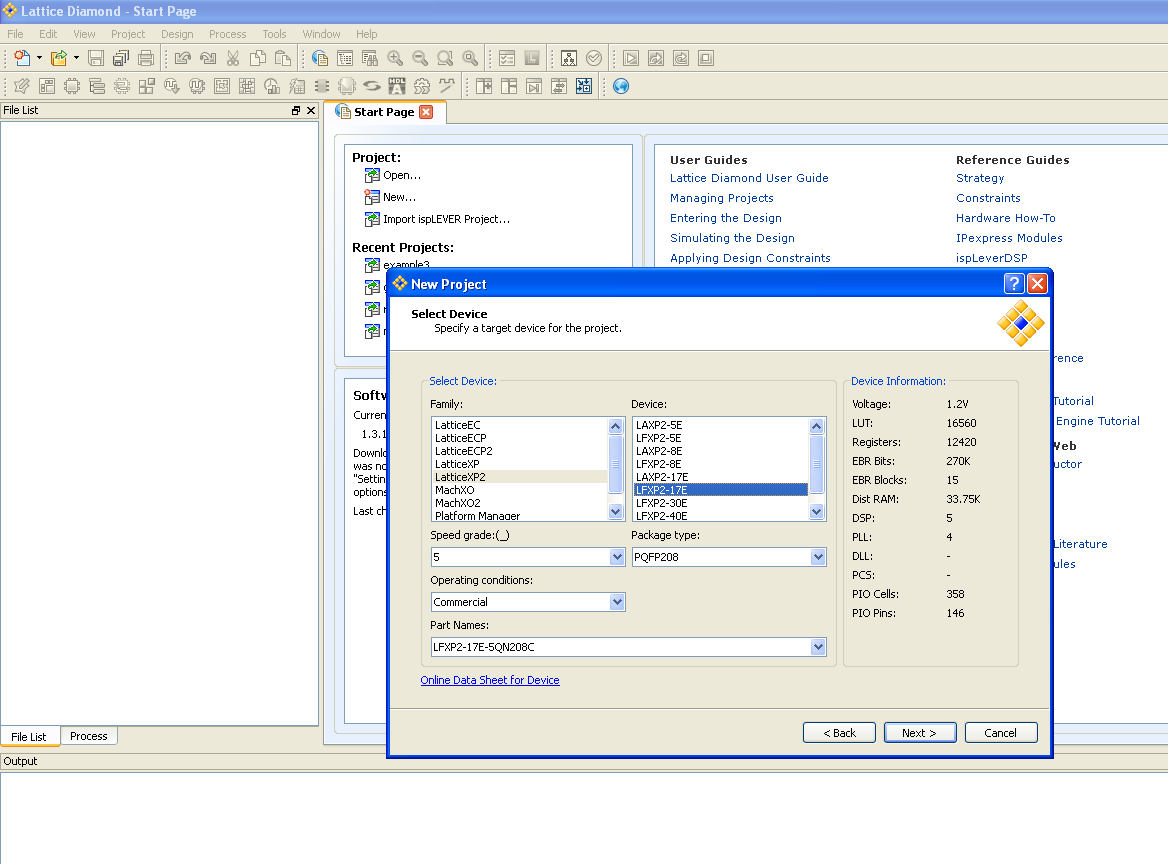Select MachXO2 in the Family list

[x=520, y=503]
